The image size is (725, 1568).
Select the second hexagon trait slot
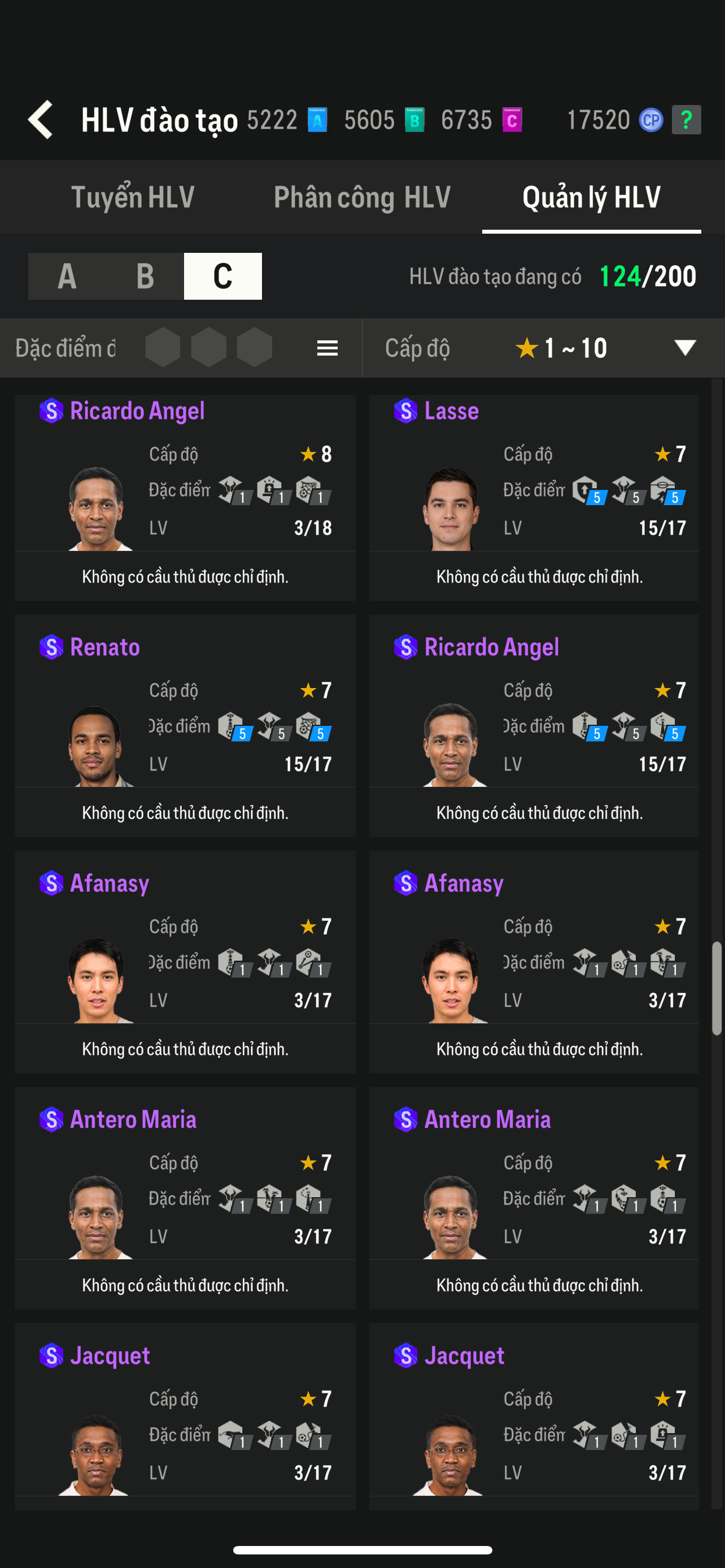click(208, 348)
